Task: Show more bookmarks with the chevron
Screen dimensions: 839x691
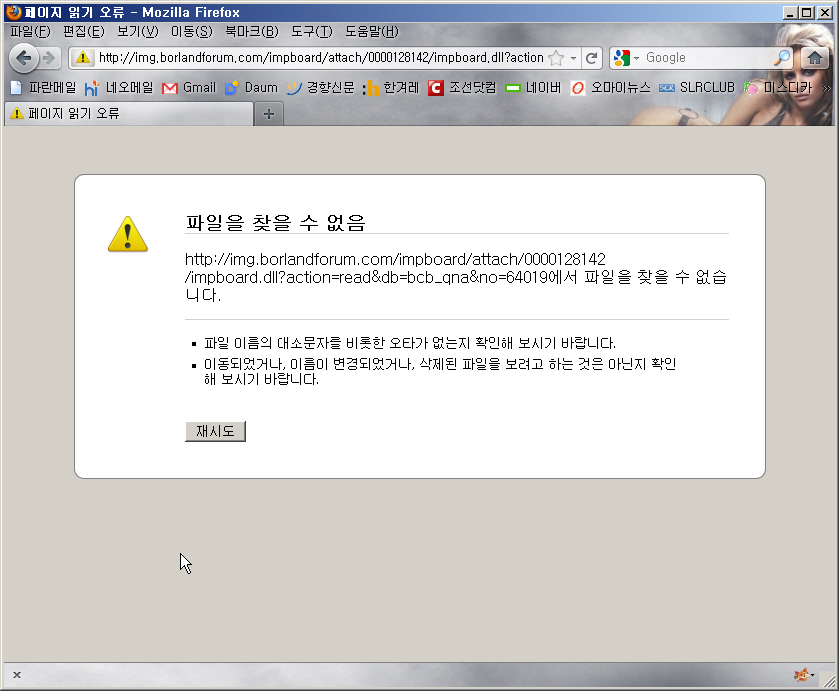Action: pos(826,88)
